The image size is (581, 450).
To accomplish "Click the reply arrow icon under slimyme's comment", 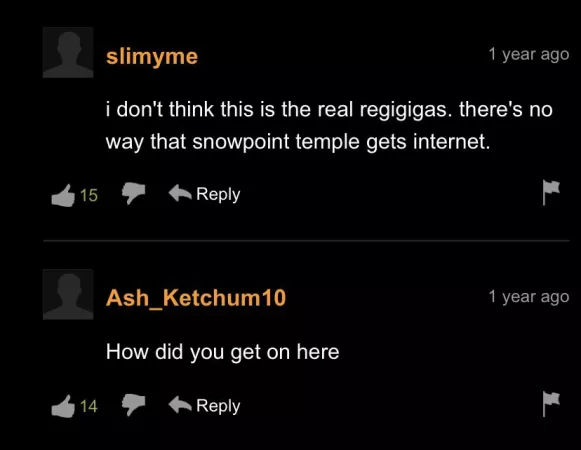I will click(180, 193).
